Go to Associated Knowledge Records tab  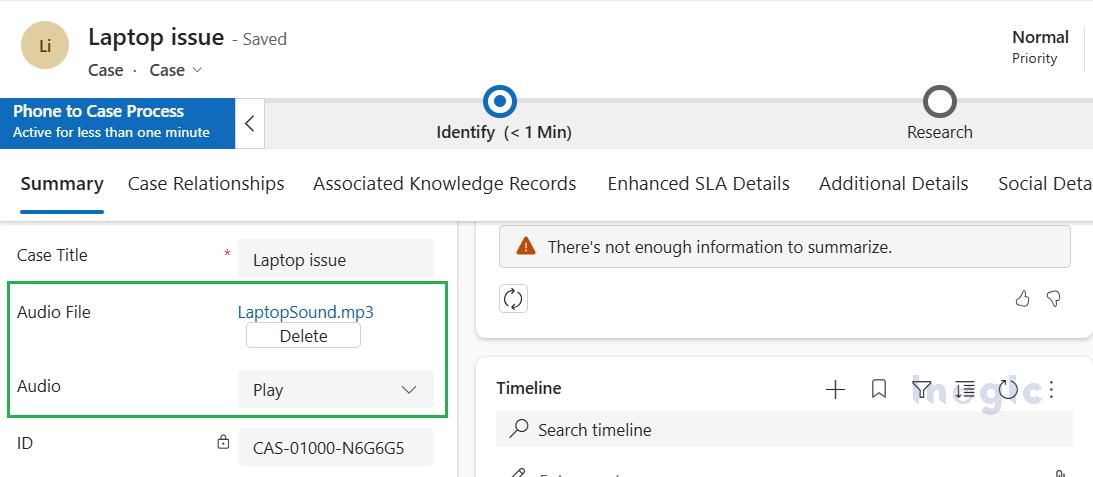[444, 184]
